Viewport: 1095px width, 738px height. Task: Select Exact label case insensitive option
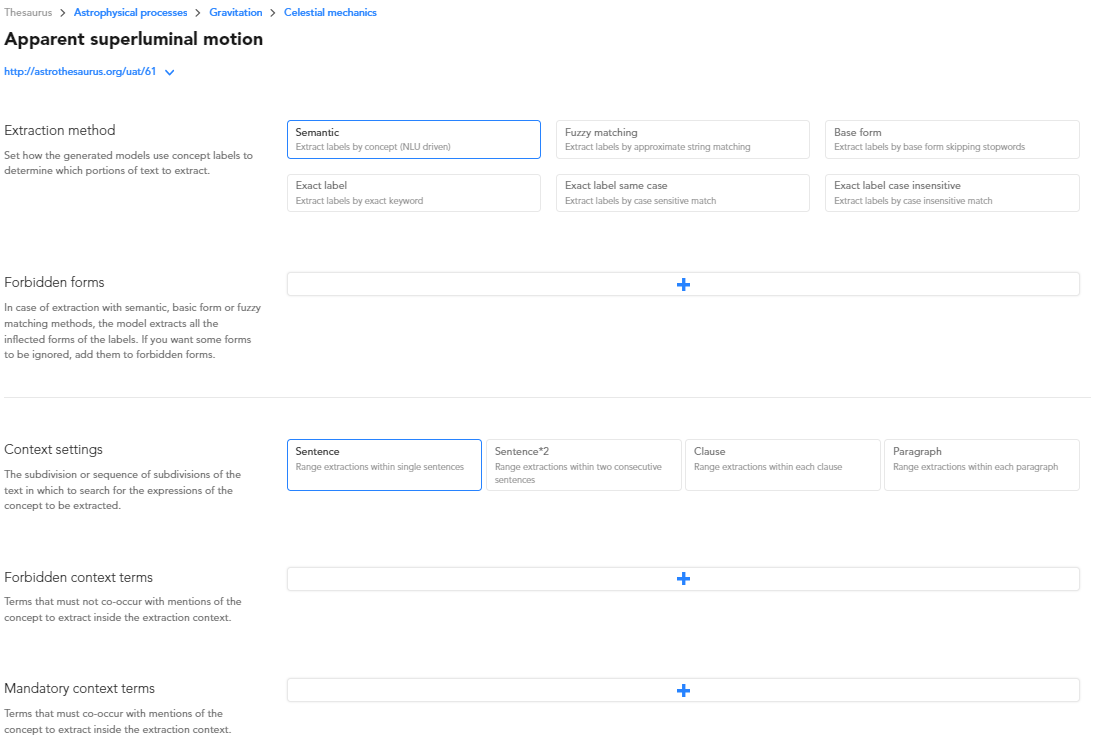951,193
